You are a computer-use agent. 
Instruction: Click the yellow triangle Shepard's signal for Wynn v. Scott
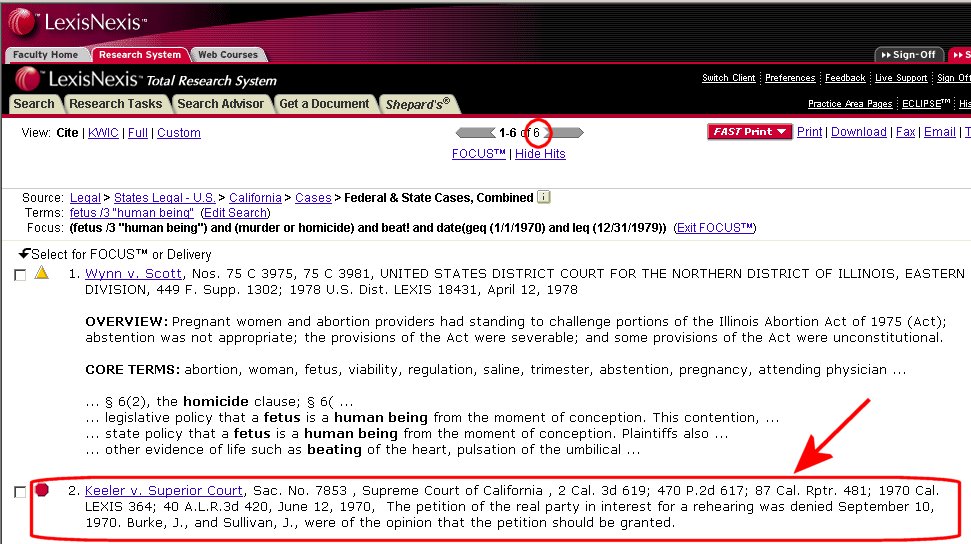tap(41, 272)
